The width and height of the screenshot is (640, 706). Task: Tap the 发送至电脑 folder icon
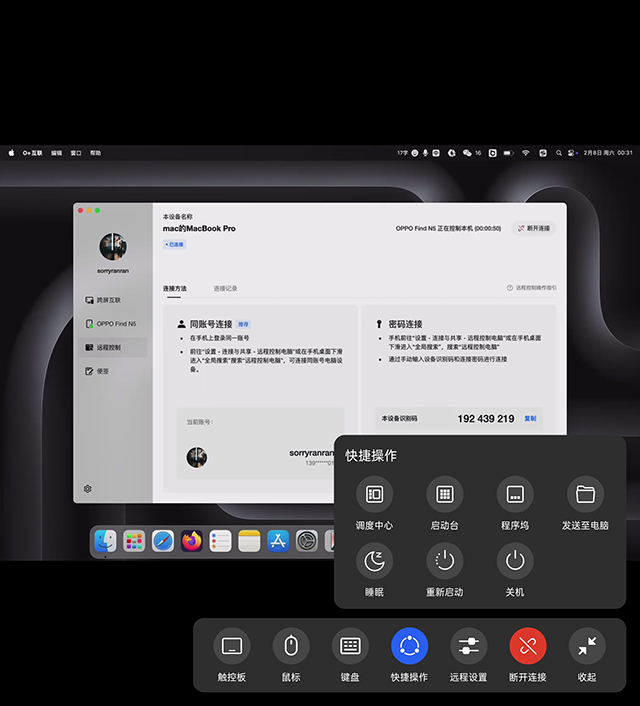(585, 494)
